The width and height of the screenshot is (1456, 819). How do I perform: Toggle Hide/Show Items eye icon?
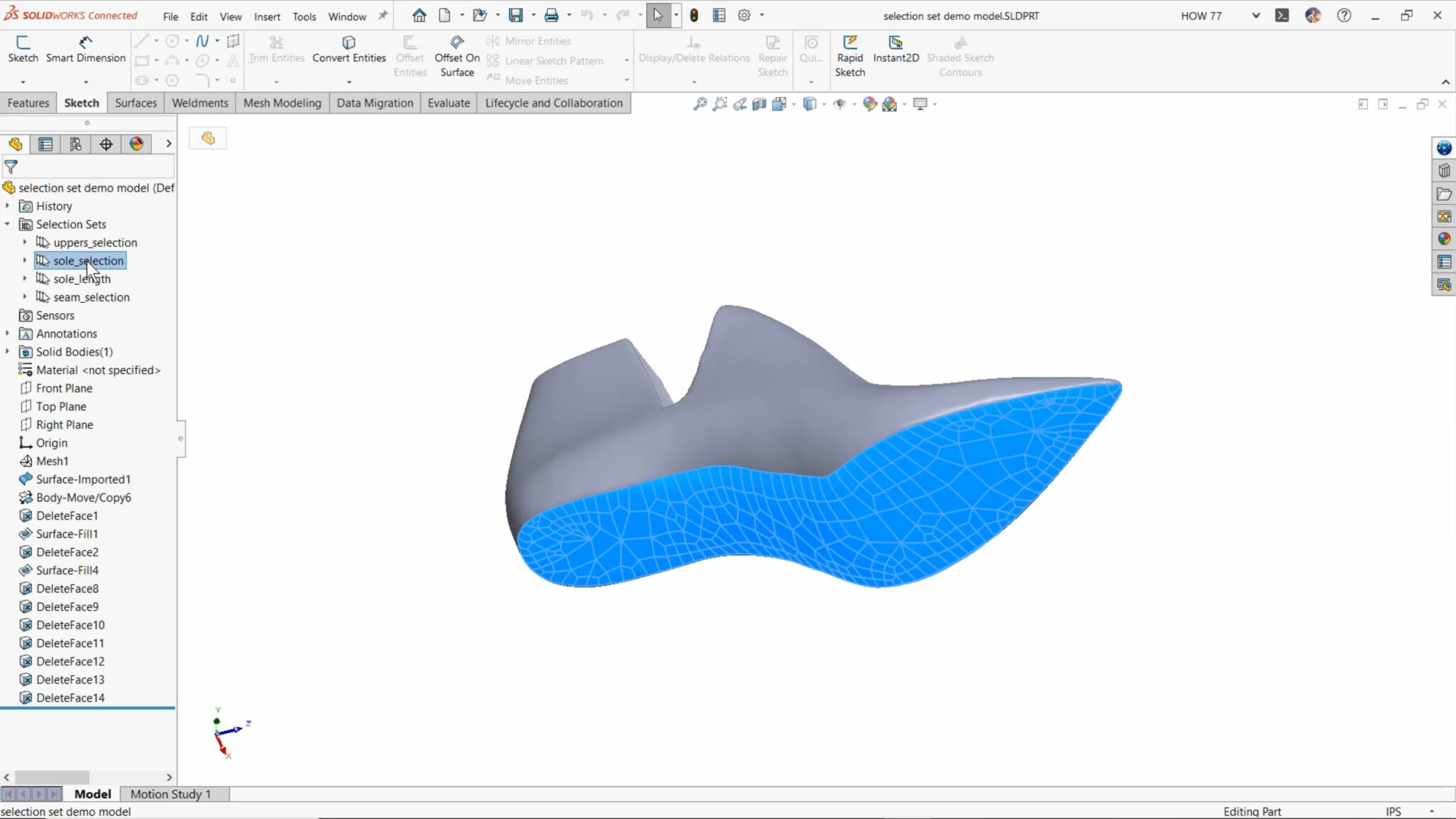pyautogui.click(x=841, y=104)
